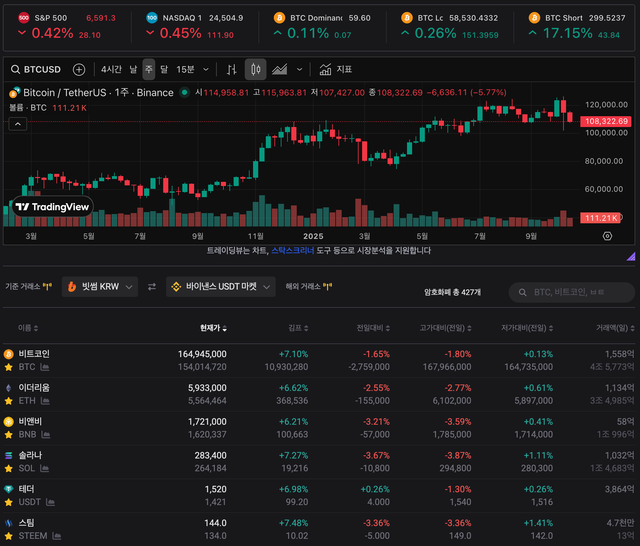Image resolution: width=640 pixels, height=546 pixels.
Task: Select 이더리움 row name
Action: [x=34, y=388]
